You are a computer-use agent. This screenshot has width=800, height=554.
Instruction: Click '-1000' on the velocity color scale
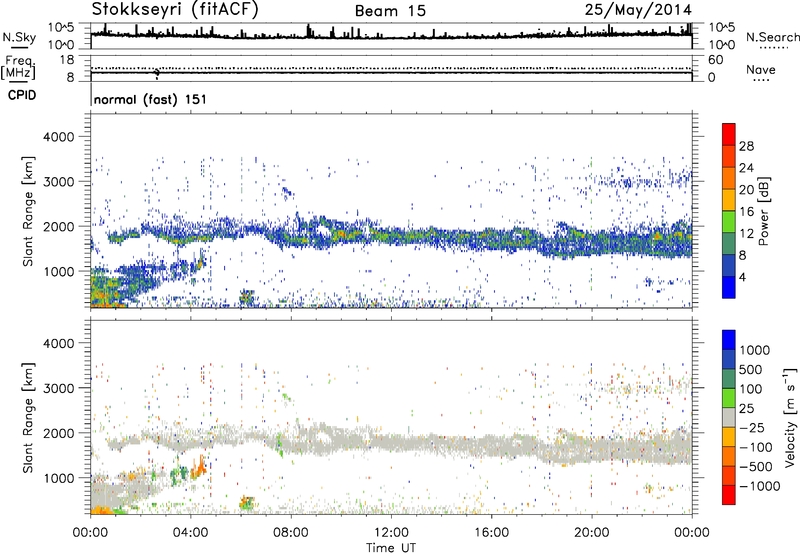pyautogui.click(x=759, y=486)
